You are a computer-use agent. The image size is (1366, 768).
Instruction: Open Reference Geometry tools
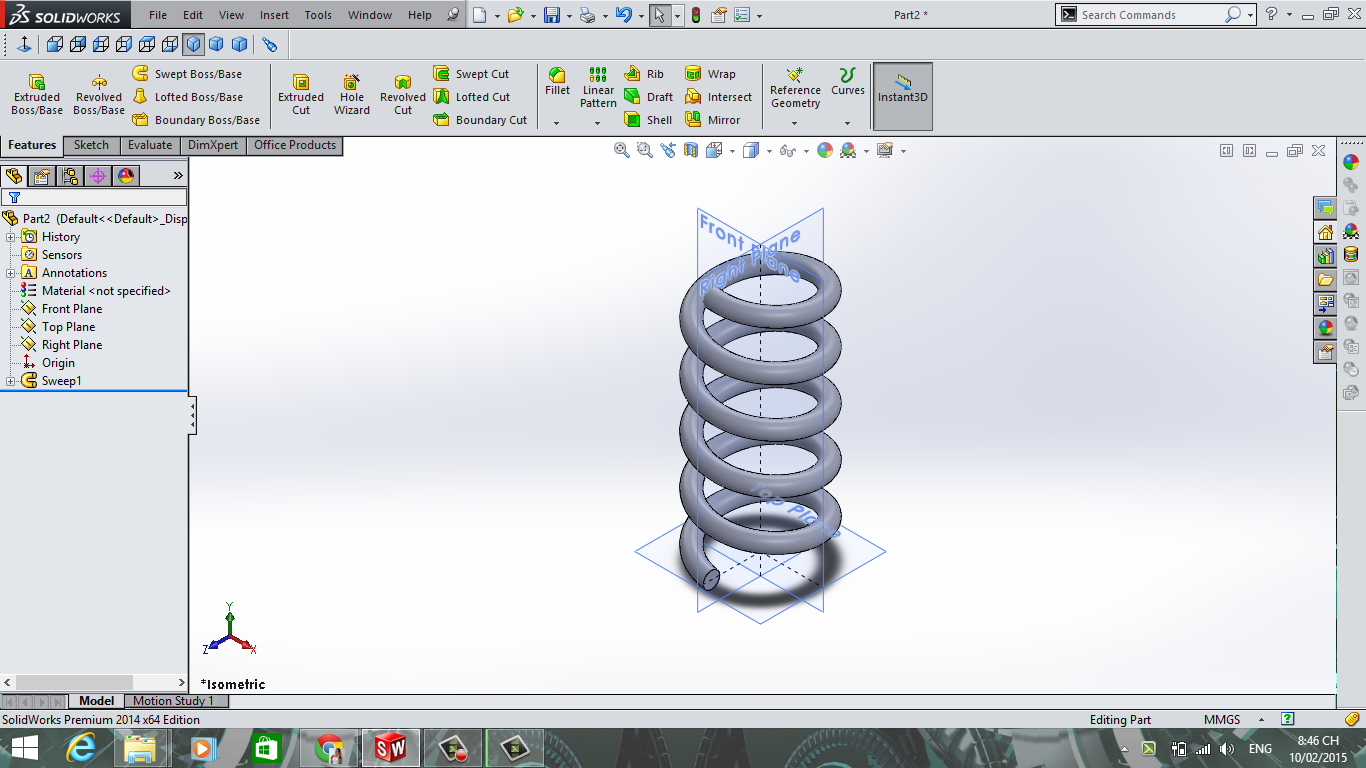795,88
